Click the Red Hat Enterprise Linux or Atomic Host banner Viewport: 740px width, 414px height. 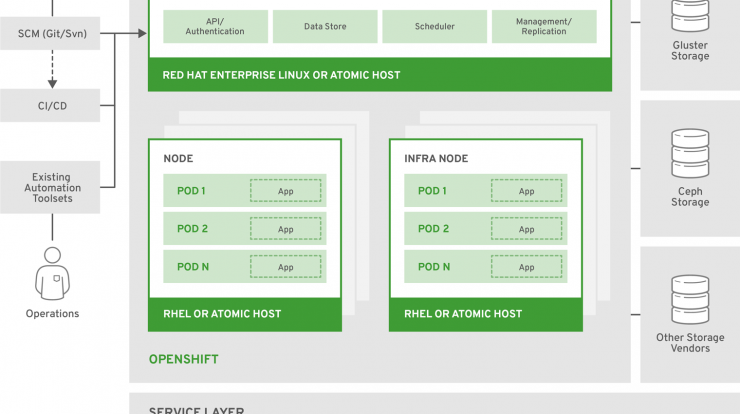coord(380,75)
